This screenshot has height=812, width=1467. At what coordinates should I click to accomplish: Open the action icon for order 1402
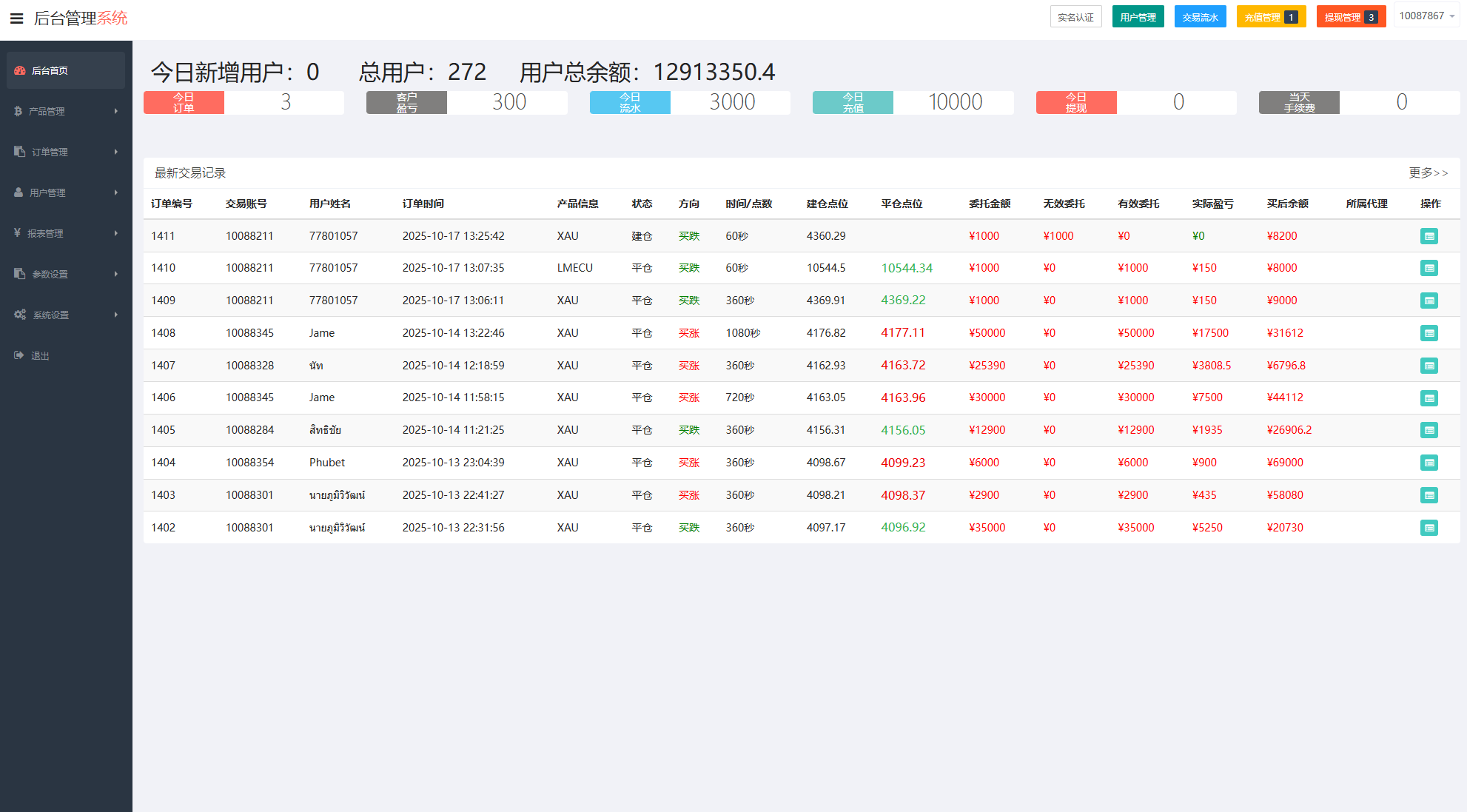[1429, 528]
